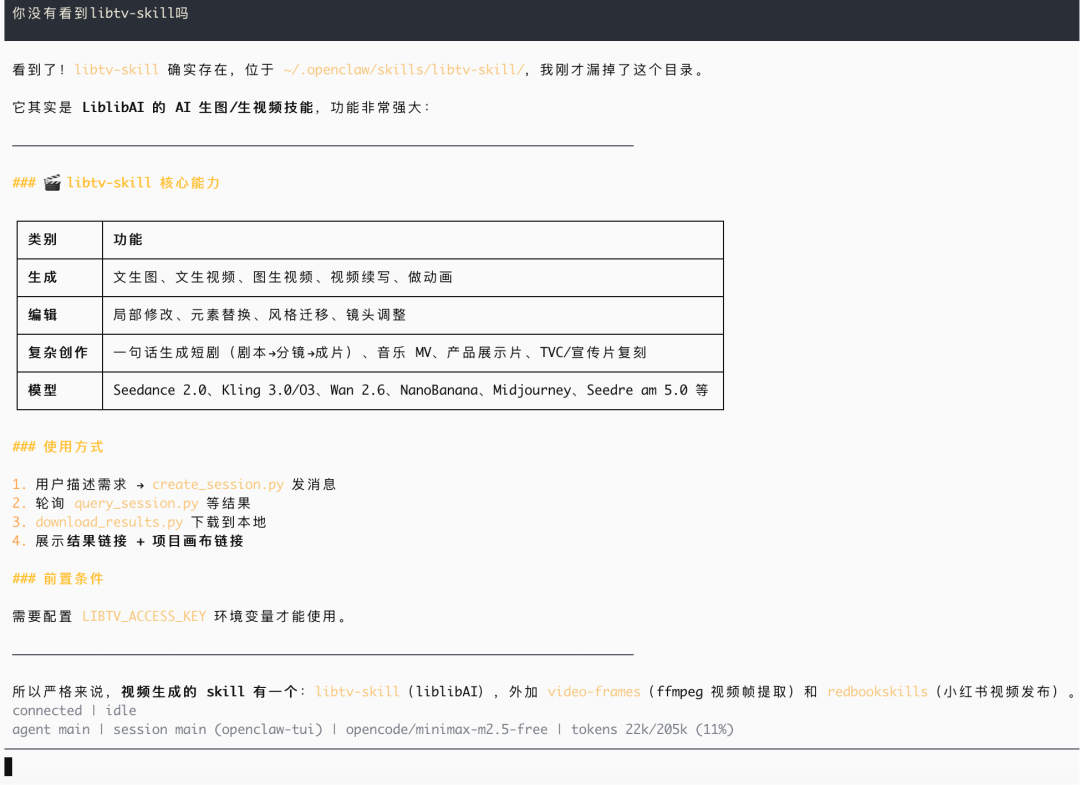Click the heading 'libtv-skill 核心能力'
The image size is (1080, 785).
coord(143,182)
